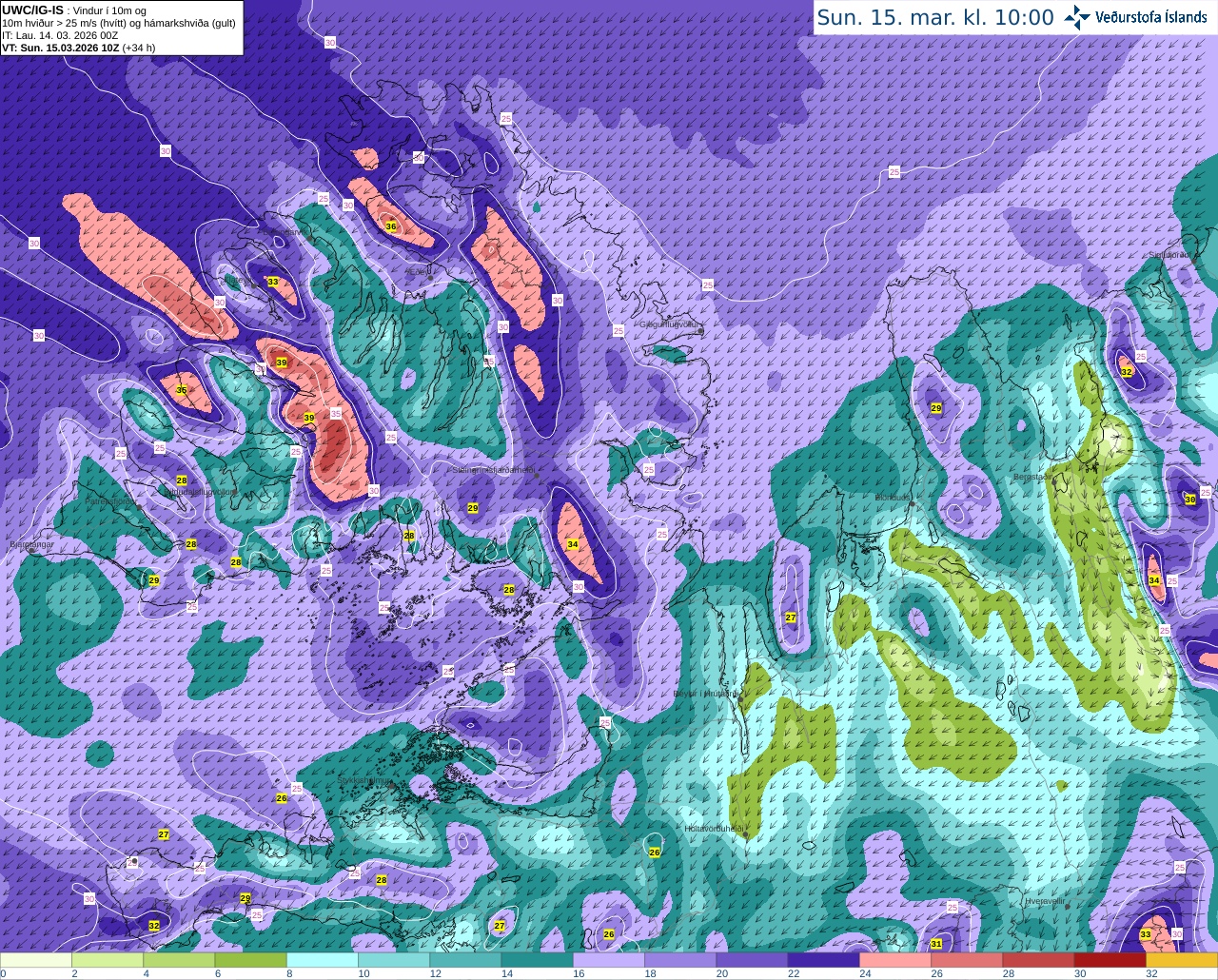Screen dimensions: 1218x980
Task: Click the Bjargtangar station label
Action: coord(29,546)
